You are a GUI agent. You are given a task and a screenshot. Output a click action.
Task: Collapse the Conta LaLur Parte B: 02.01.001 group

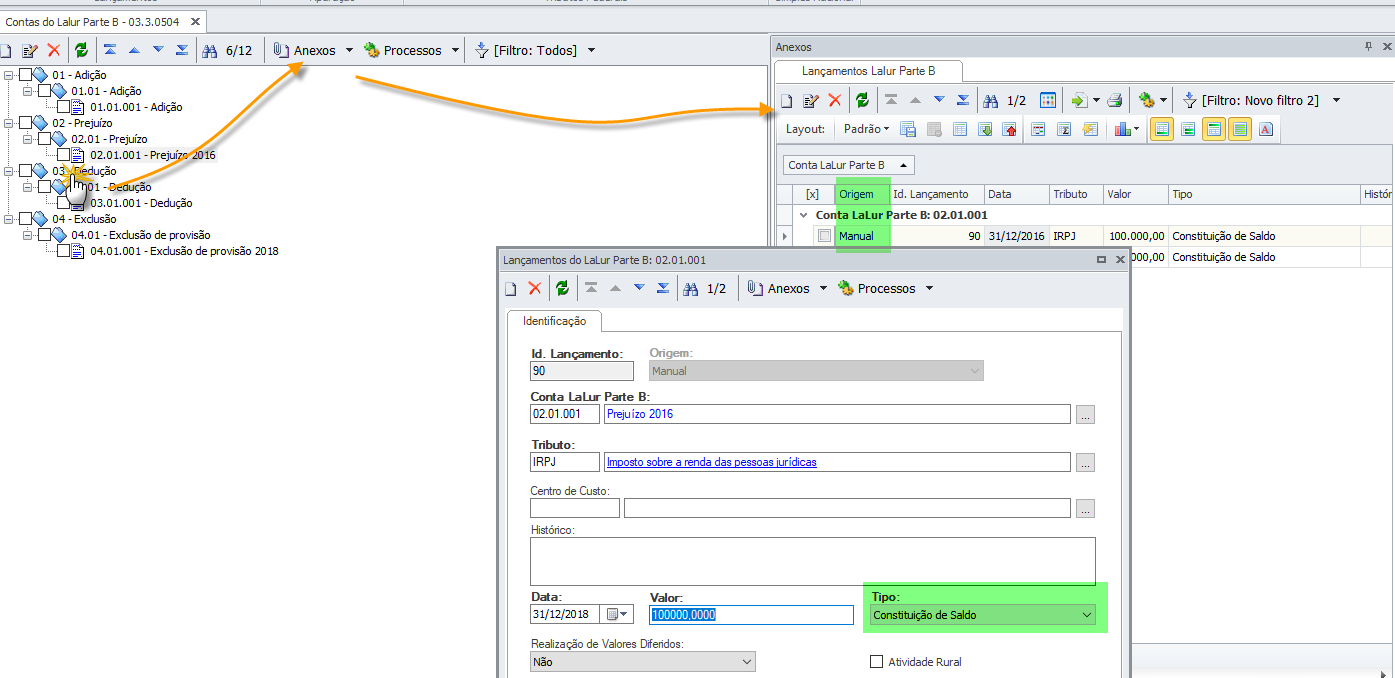[803, 215]
